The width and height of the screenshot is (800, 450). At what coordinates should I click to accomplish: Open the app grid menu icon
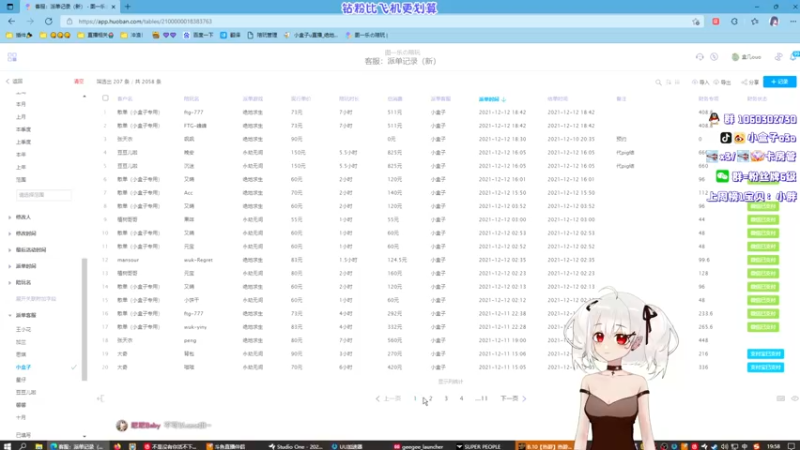12,57
